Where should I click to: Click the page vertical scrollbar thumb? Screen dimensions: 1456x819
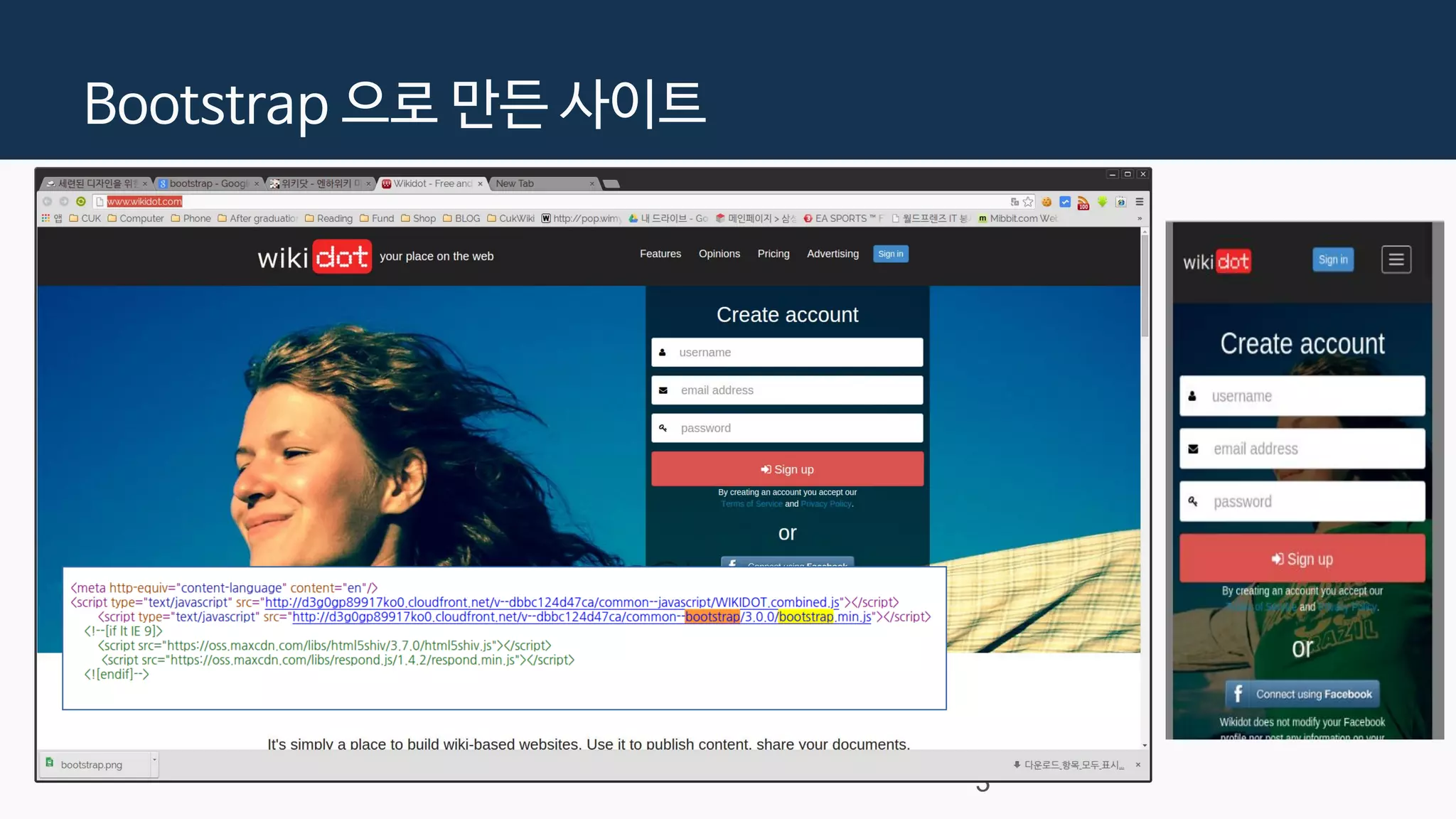(1145, 284)
